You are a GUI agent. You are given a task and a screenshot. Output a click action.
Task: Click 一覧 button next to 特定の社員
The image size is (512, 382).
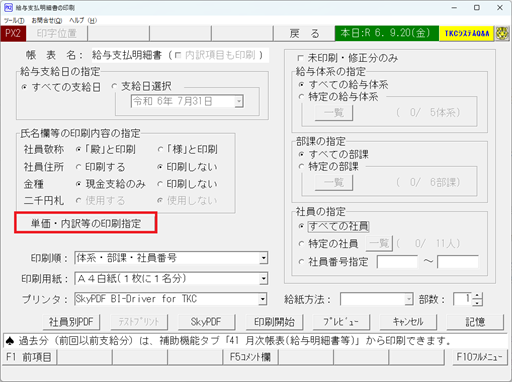(379, 243)
